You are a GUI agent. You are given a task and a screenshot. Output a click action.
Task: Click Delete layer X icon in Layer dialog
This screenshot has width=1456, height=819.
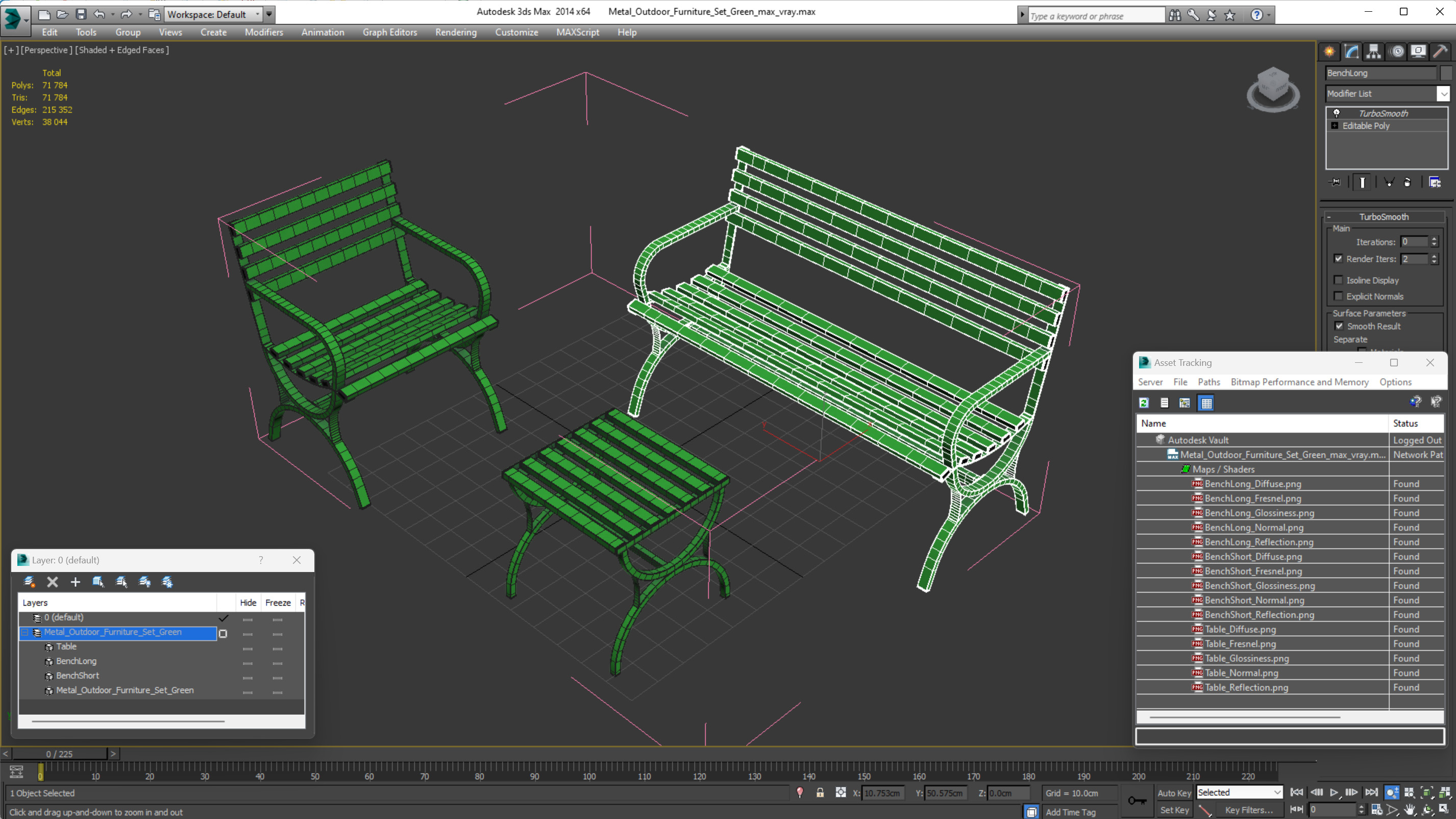coord(53,582)
